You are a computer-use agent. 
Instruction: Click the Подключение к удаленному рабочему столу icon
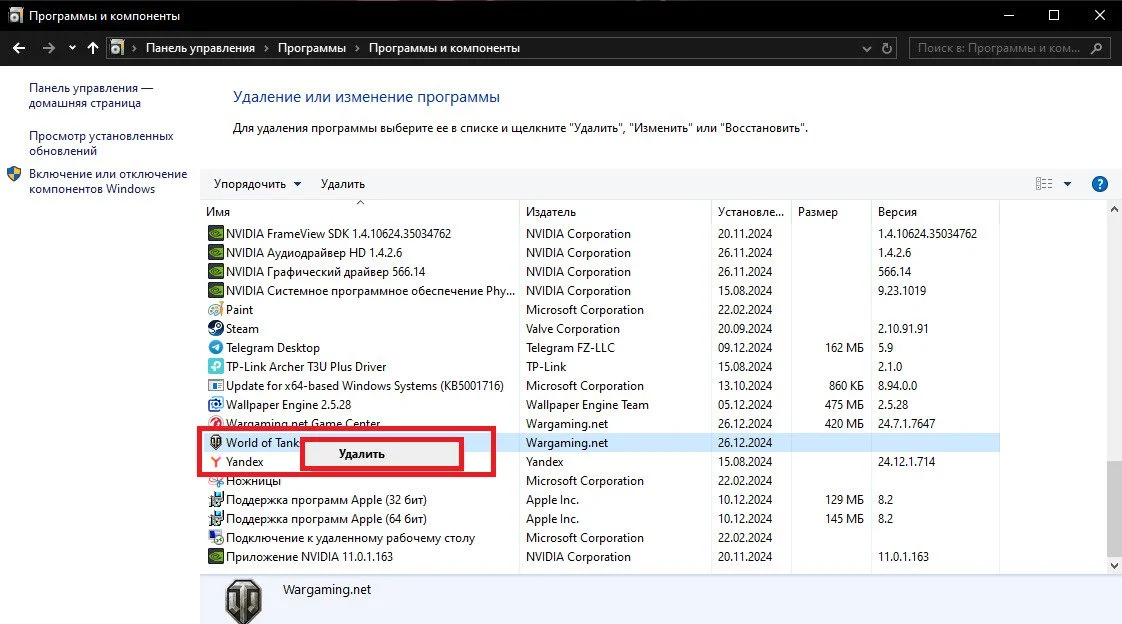[x=215, y=537]
